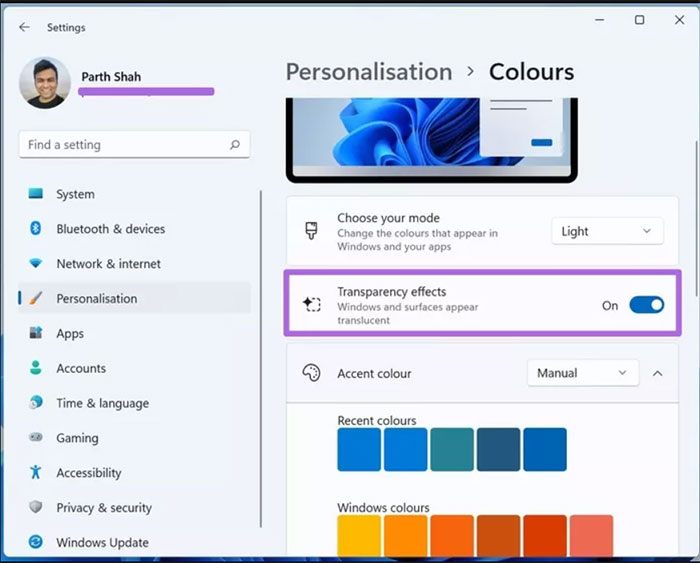Go back using the back arrow

[x=24, y=27]
